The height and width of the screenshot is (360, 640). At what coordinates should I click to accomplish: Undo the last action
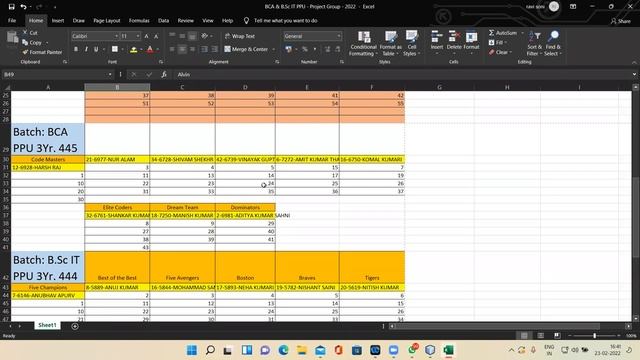23,7
